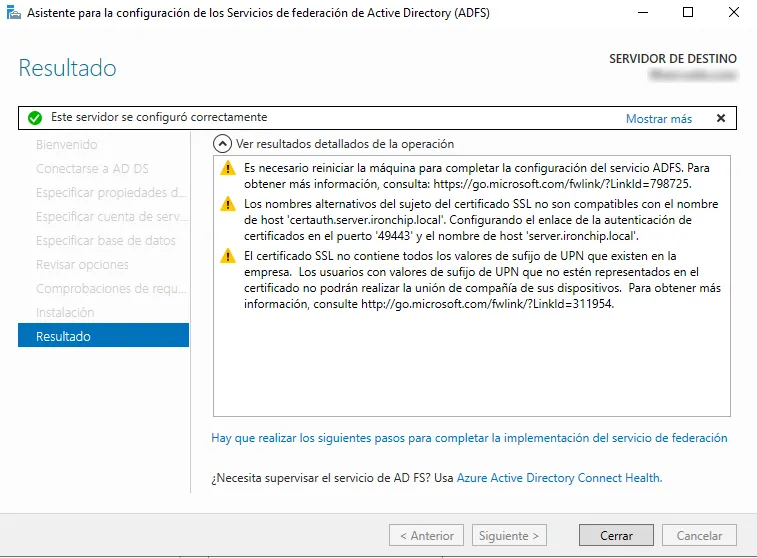The width and height of the screenshot is (757, 558).
Task: Click the UPN suffix warning message text
Action: 482,279
